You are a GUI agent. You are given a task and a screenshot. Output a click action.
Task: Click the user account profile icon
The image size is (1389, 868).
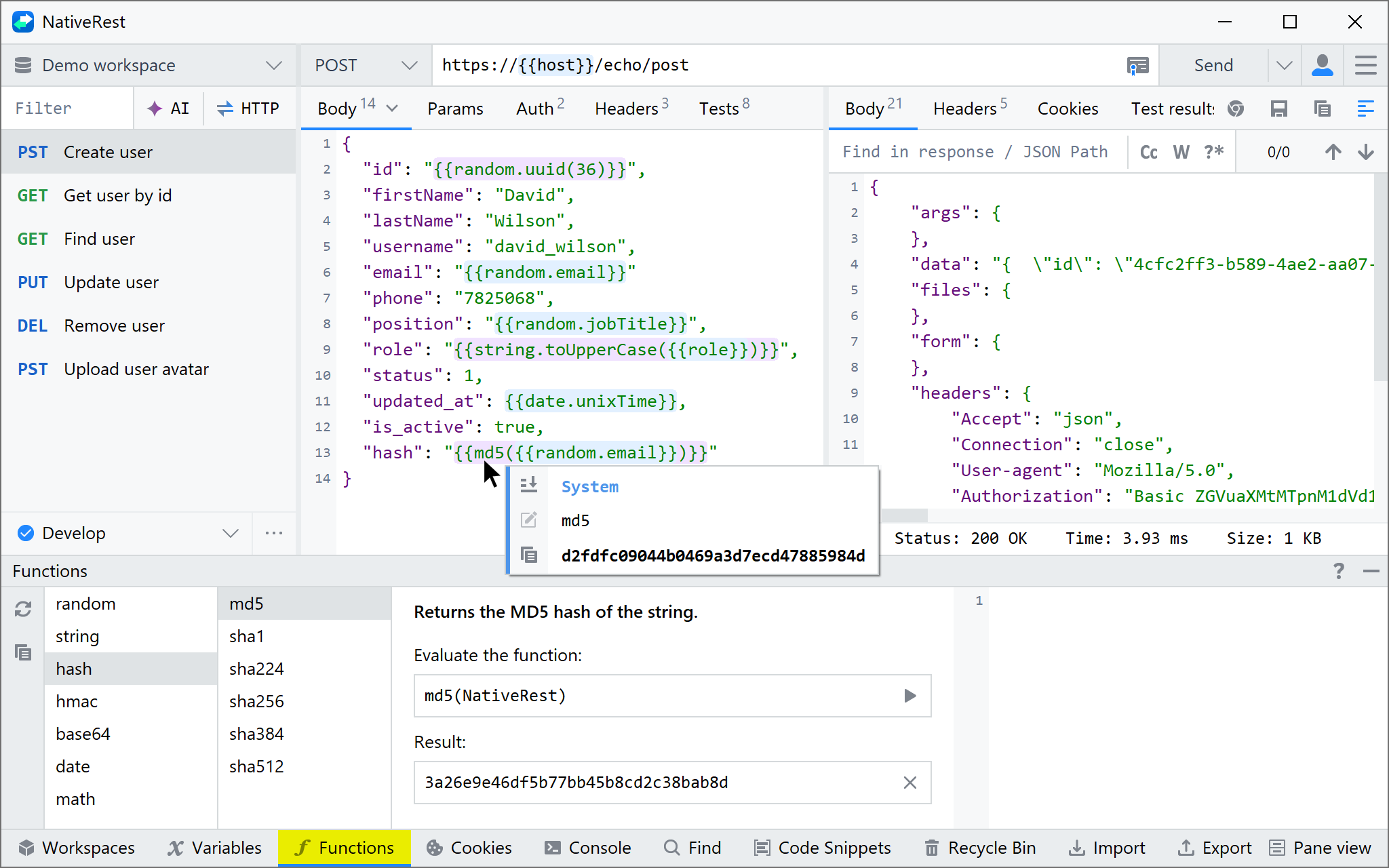pyautogui.click(x=1322, y=65)
